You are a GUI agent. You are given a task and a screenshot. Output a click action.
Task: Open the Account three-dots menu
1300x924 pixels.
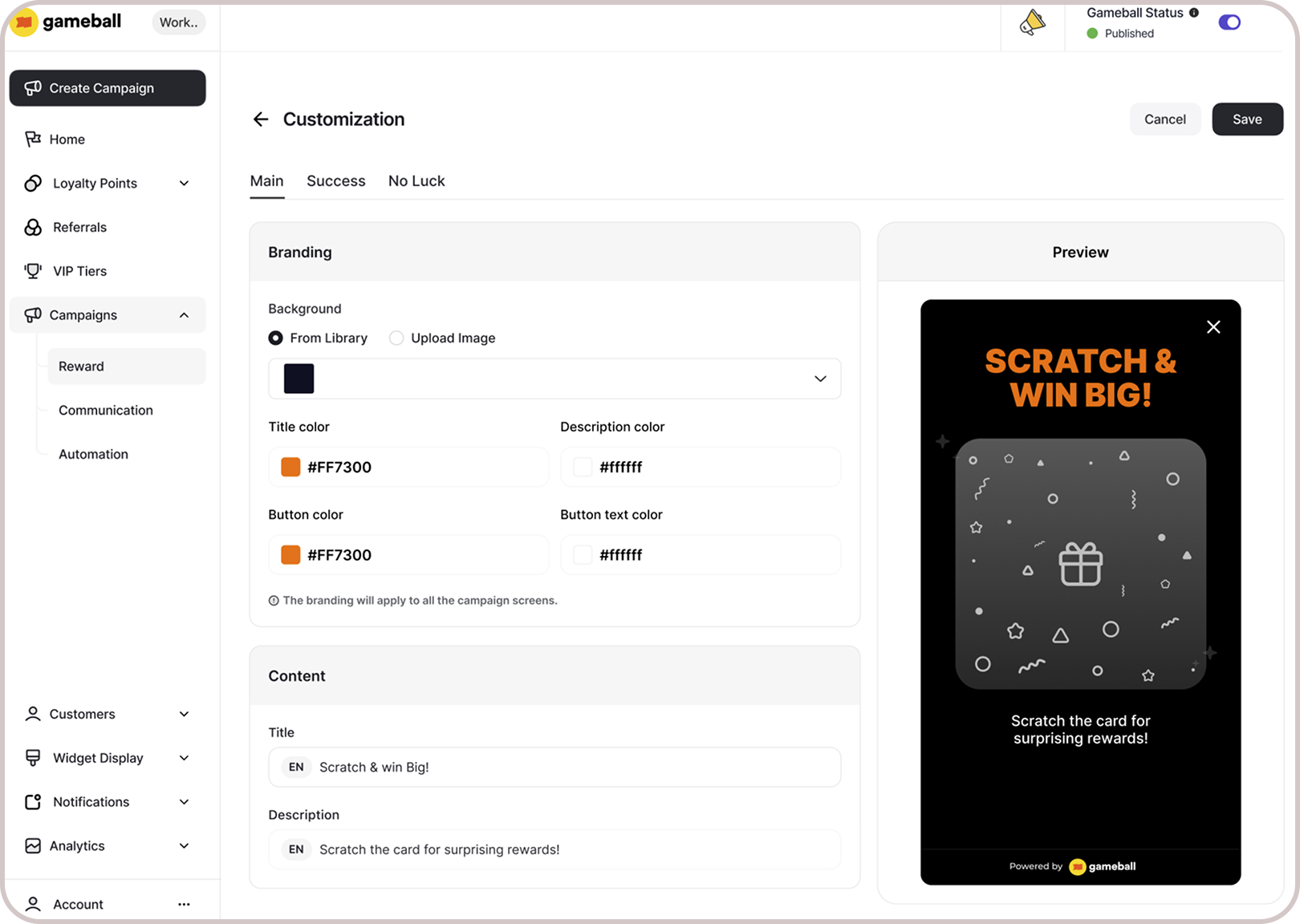point(184,904)
